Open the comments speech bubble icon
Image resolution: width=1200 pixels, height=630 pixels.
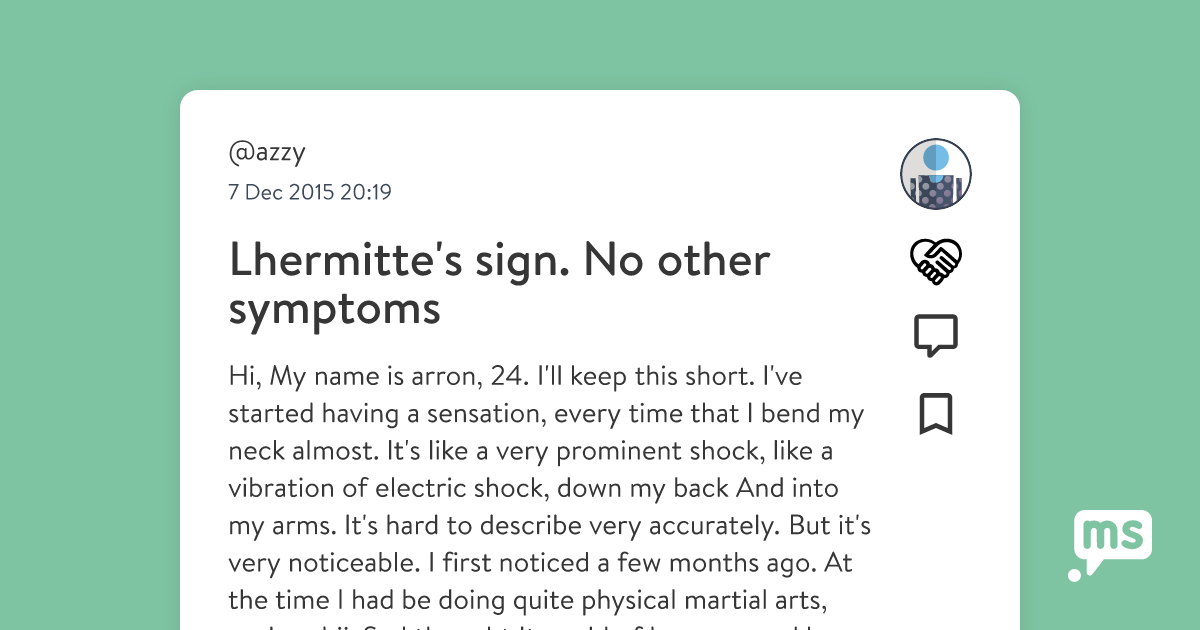pyautogui.click(x=936, y=336)
